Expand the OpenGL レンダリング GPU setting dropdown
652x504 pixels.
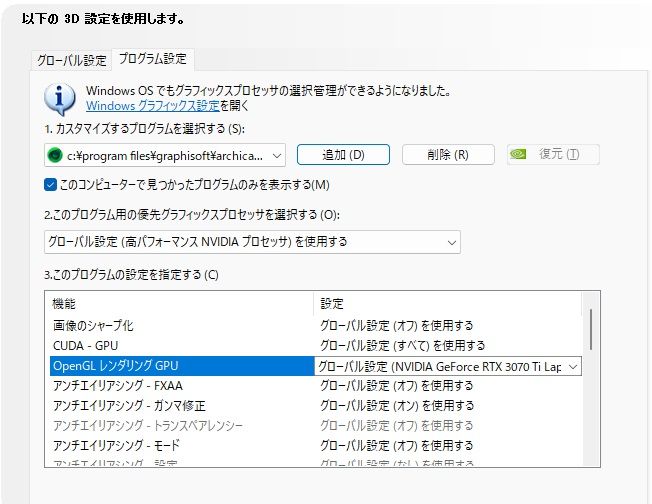click(x=573, y=367)
